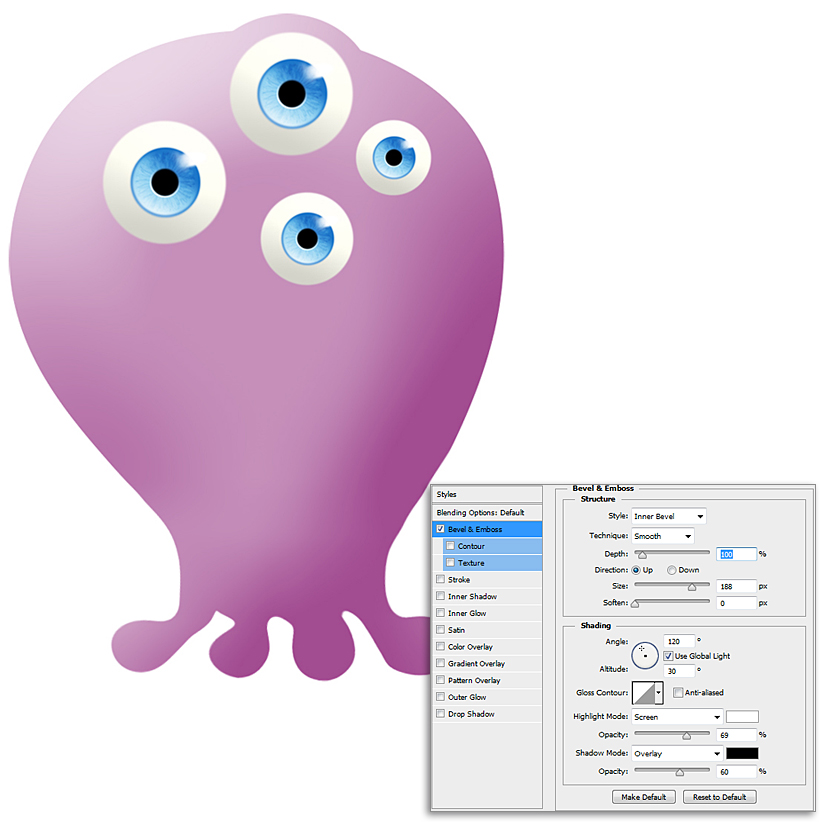This screenshot has width=830, height=830.
Task: Click the Reset to Default button
Action: 719,797
